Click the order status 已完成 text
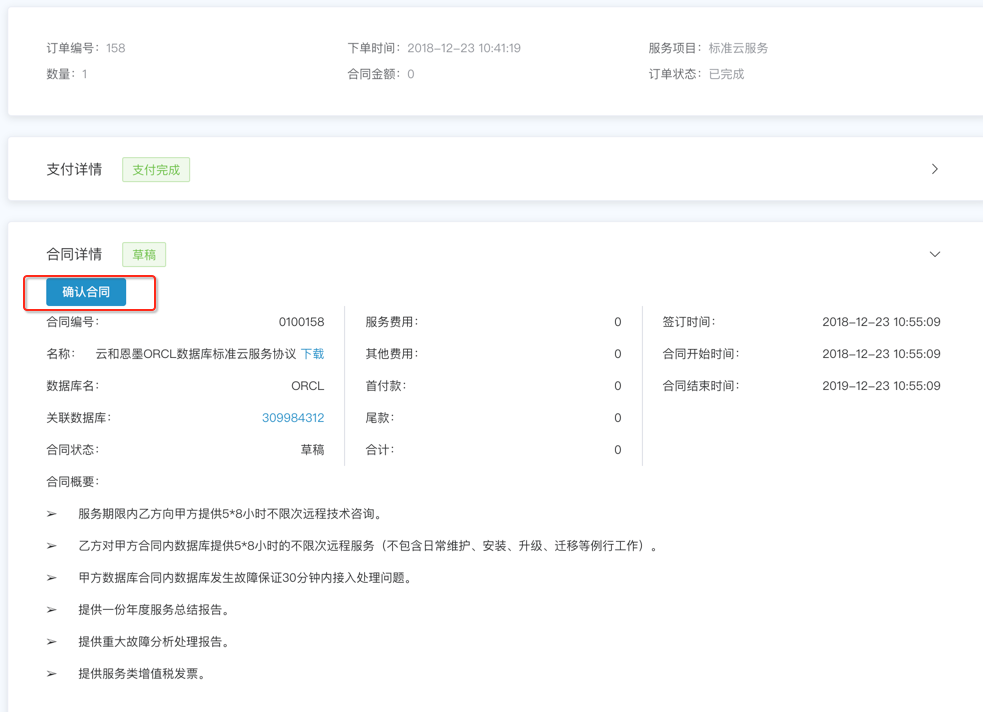983x712 pixels. point(726,74)
